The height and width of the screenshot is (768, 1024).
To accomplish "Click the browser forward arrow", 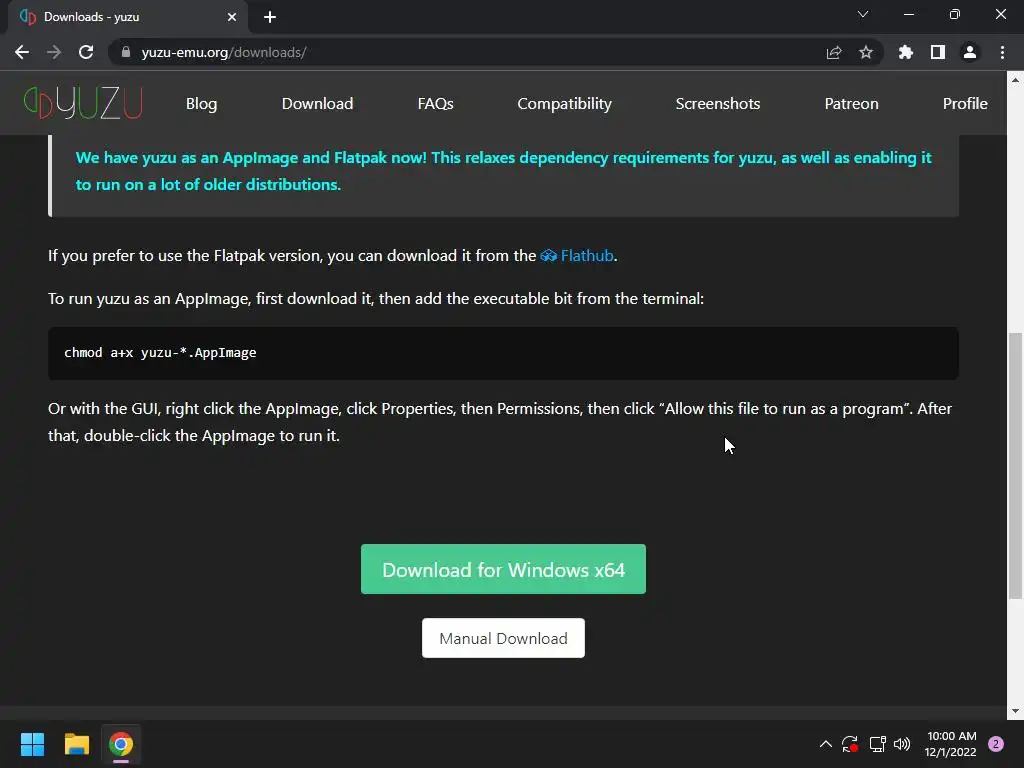I will click(x=54, y=52).
